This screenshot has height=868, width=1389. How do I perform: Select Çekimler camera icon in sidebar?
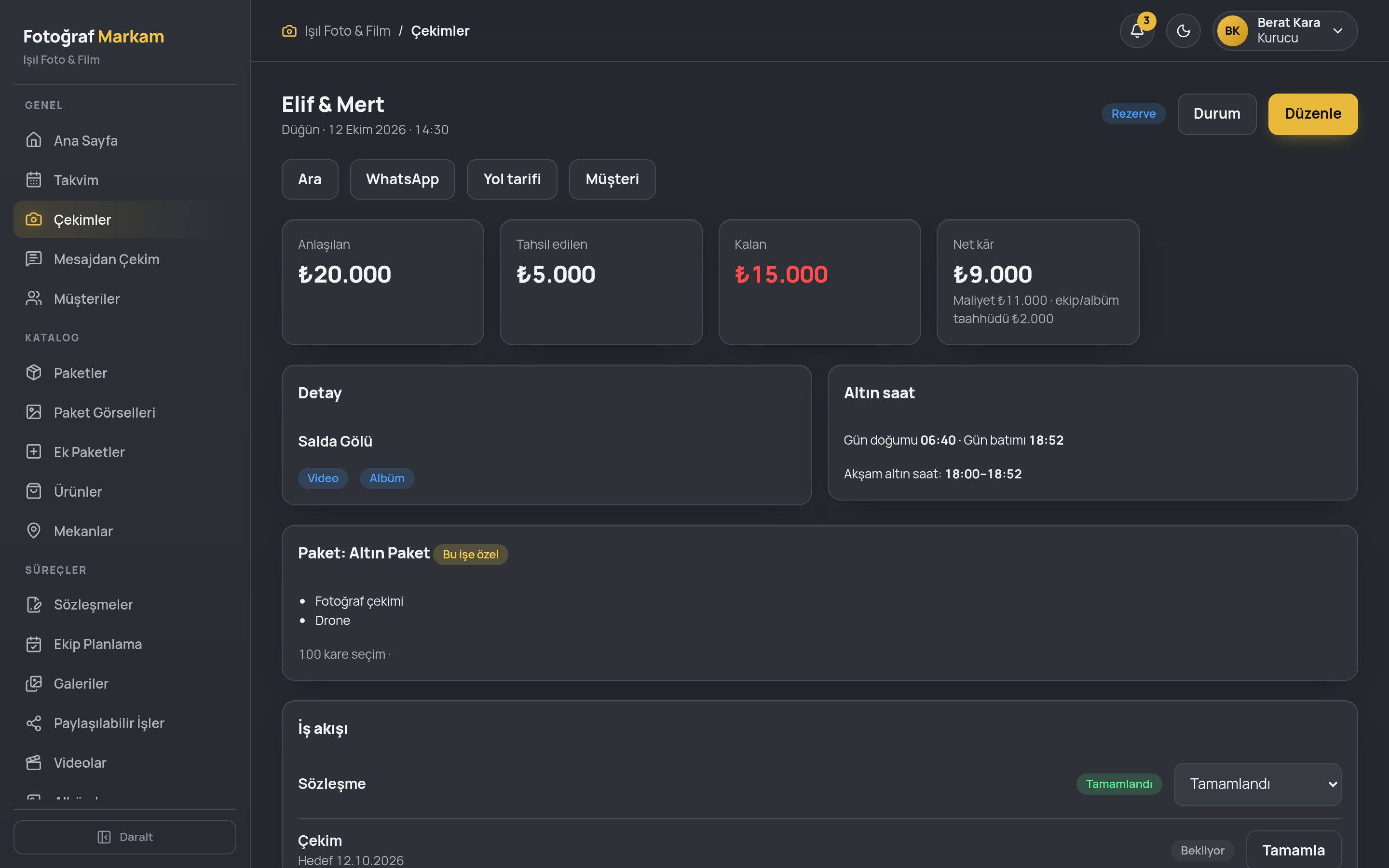pyautogui.click(x=34, y=219)
